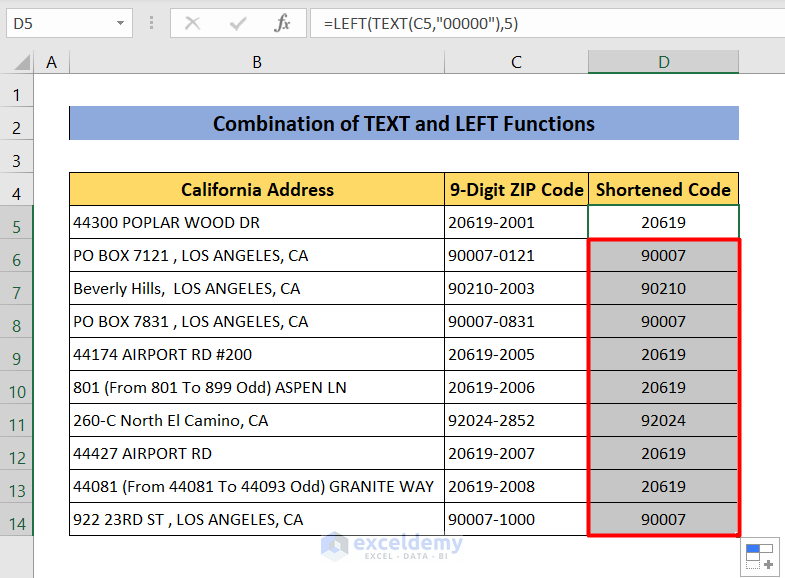Open the Auto Fill Options button
Image resolution: width=785 pixels, height=578 pixels.
(759, 556)
